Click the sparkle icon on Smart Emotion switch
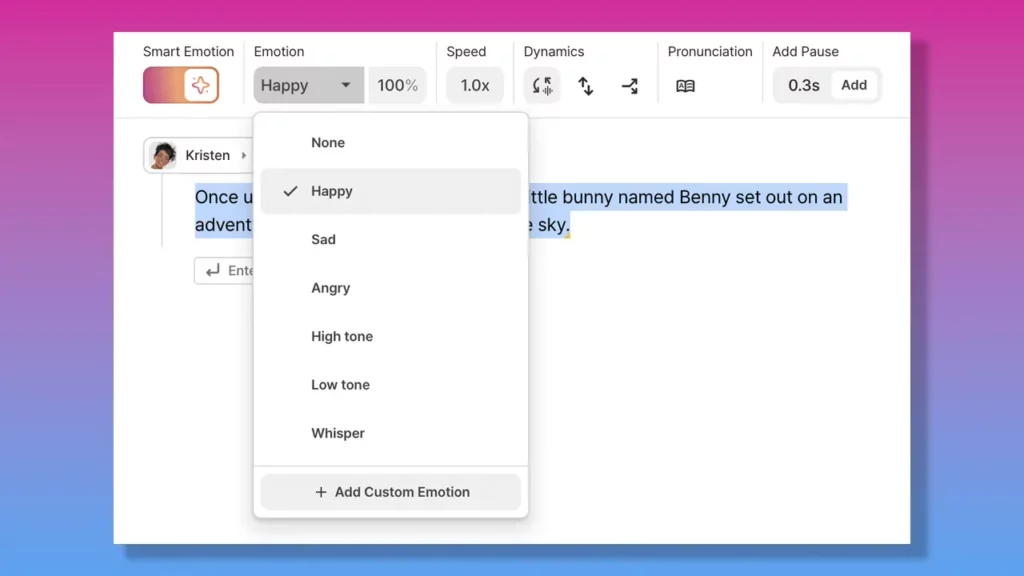 199,86
